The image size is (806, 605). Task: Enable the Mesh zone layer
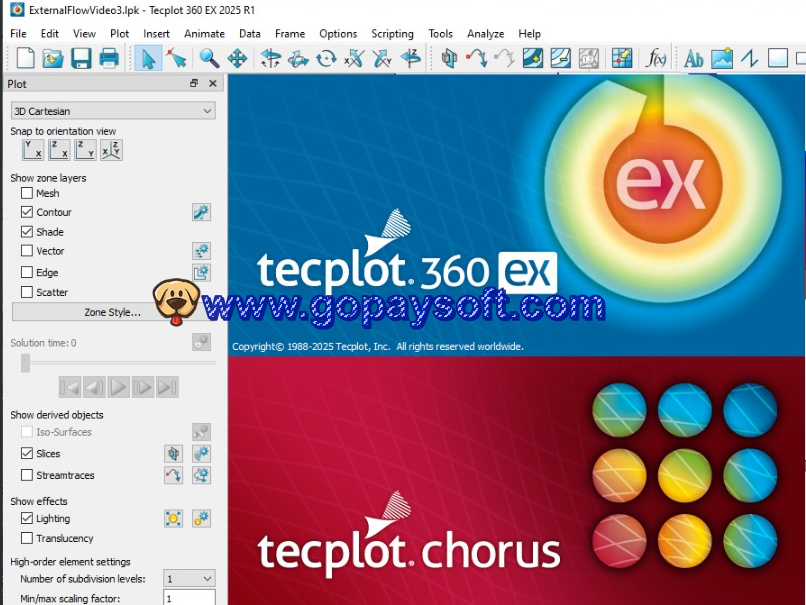click(x=27, y=193)
